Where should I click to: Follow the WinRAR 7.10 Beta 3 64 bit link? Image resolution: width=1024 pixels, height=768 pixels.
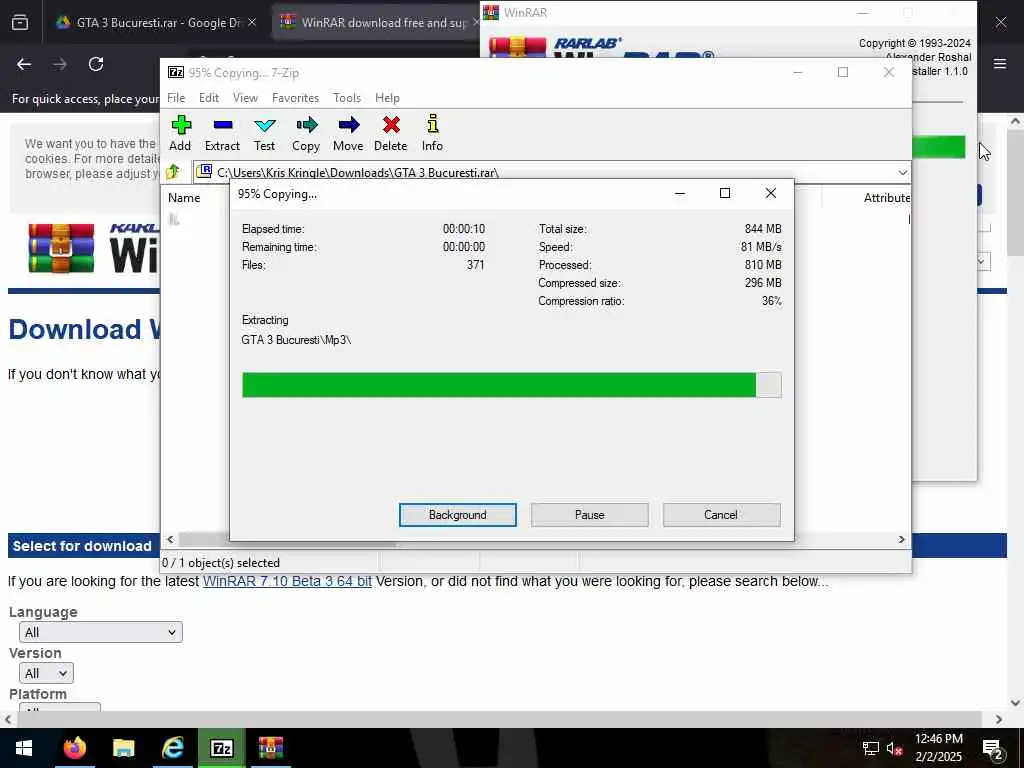[x=287, y=581]
